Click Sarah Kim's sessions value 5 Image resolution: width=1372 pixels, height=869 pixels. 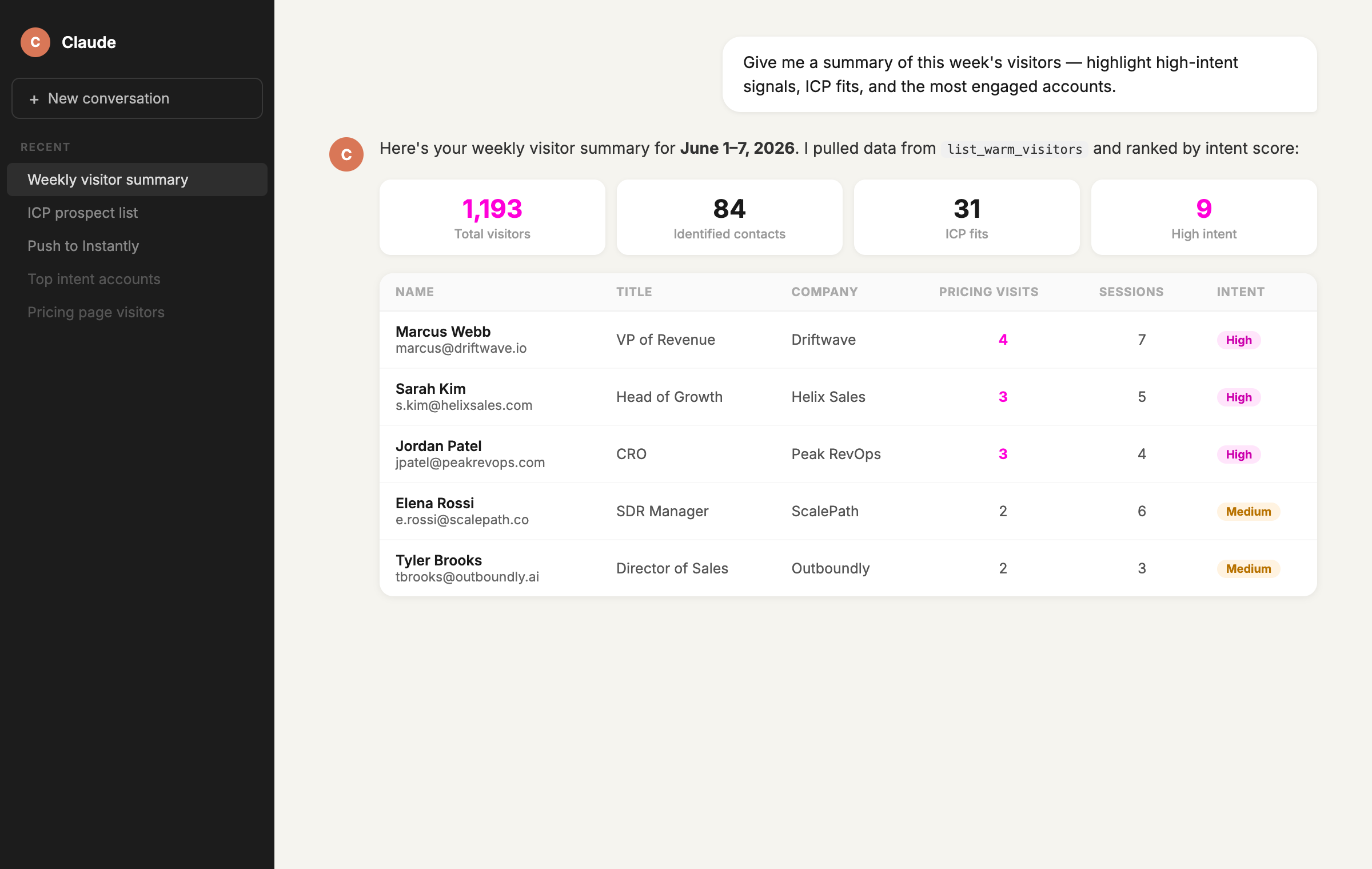click(x=1142, y=397)
